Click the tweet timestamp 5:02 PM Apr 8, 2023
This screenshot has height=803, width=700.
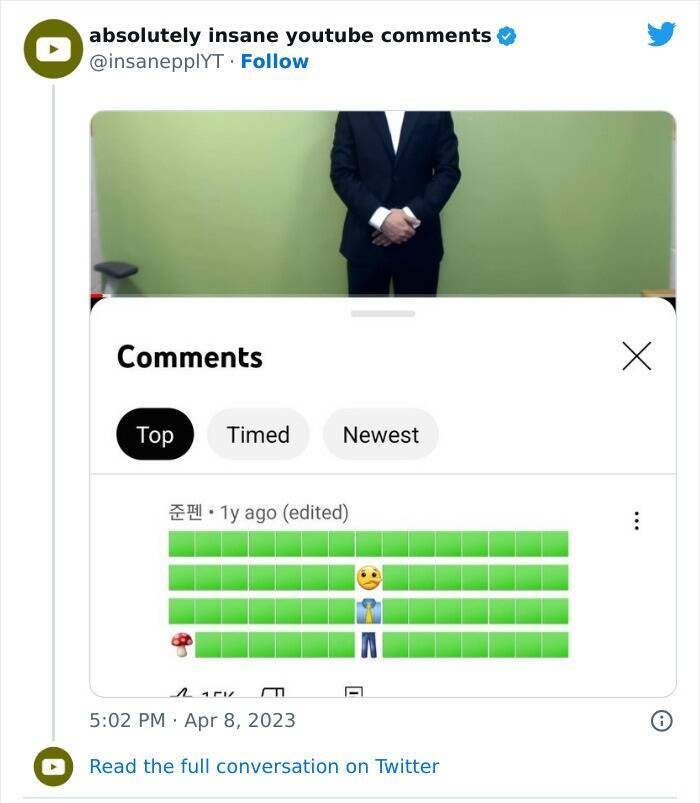193,720
